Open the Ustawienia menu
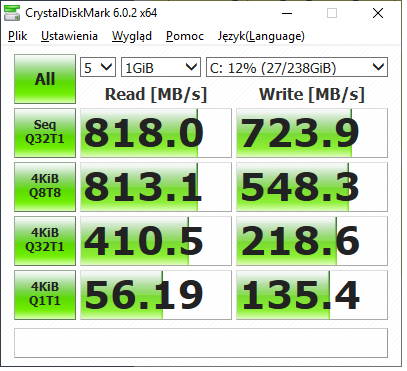Screen dimensions: 407x371 [x=69, y=36]
